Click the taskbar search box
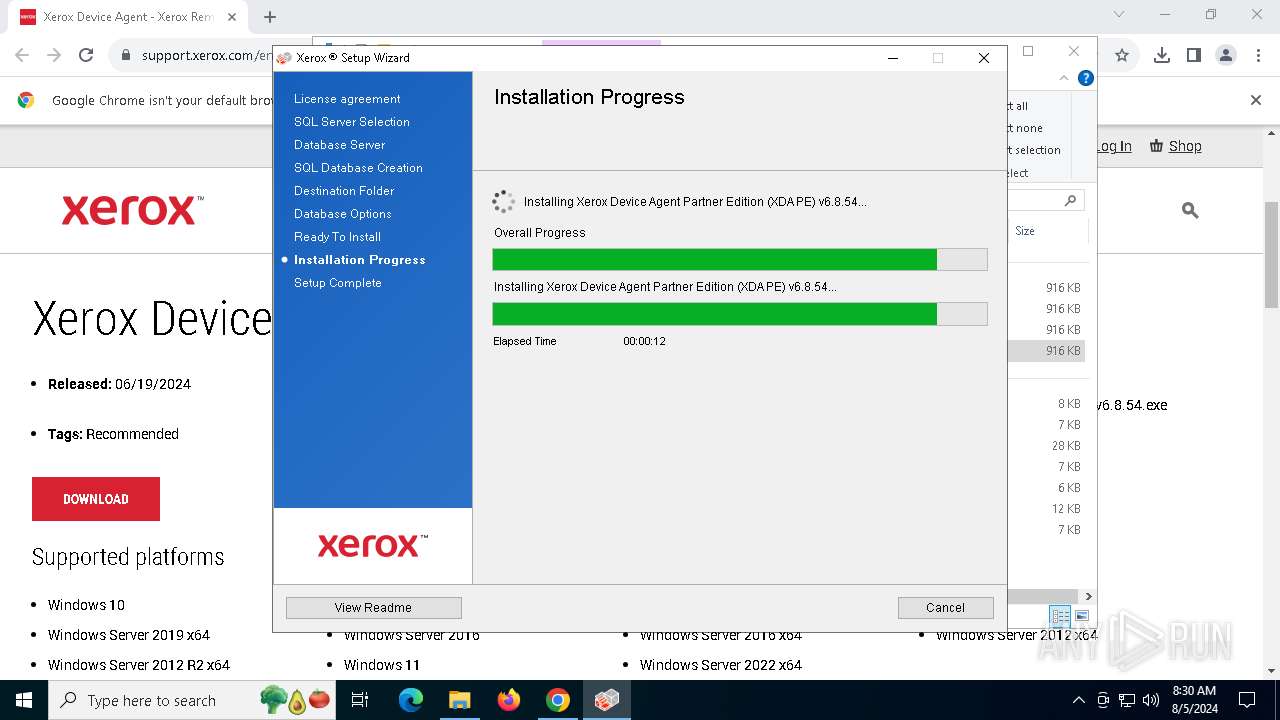Image resolution: width=1280 pixels, height=720 pixels. point(193,700)
